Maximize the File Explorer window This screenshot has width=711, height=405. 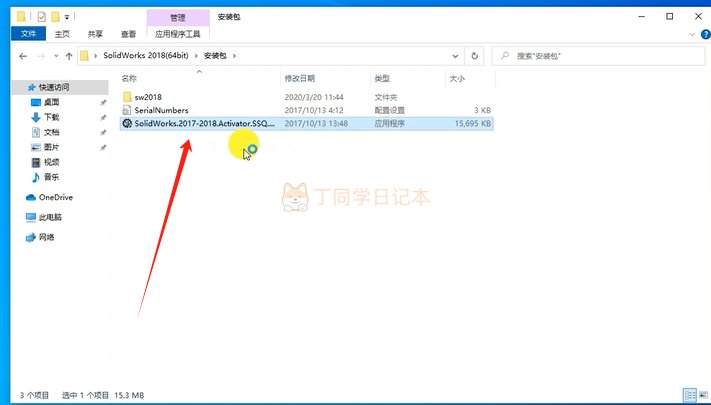tap(670, 17)
